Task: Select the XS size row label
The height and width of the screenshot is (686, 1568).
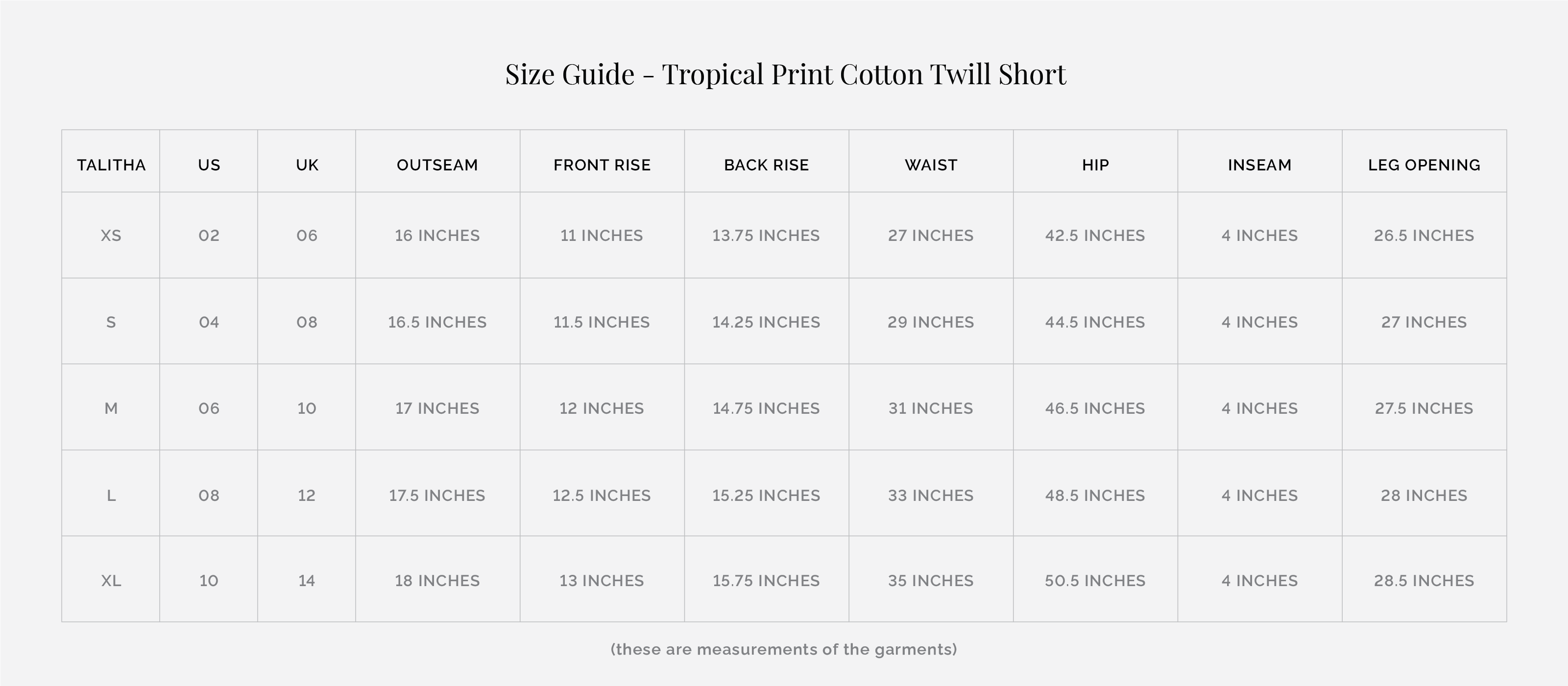Action: (111, 236)
